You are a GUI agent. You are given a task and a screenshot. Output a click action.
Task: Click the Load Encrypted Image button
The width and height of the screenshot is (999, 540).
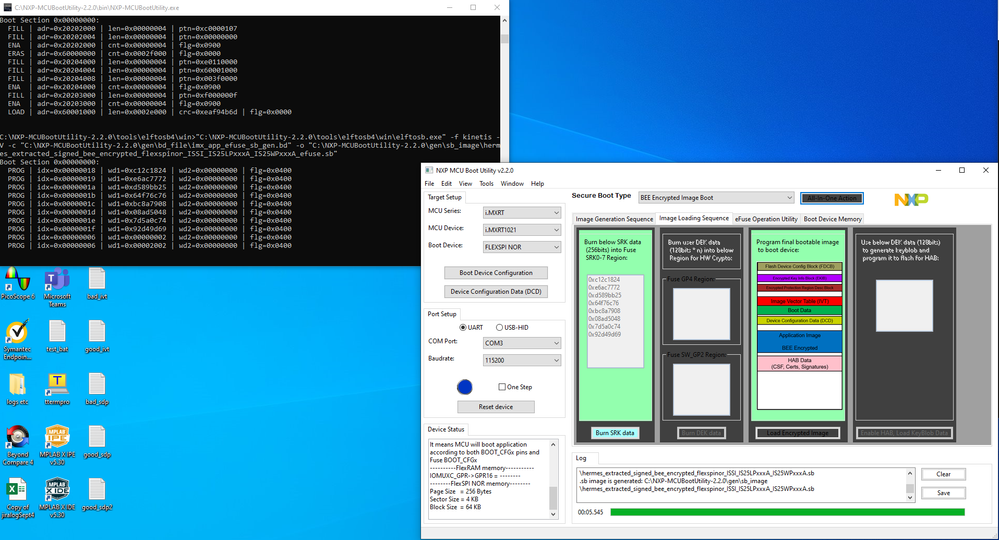[798, 433]
